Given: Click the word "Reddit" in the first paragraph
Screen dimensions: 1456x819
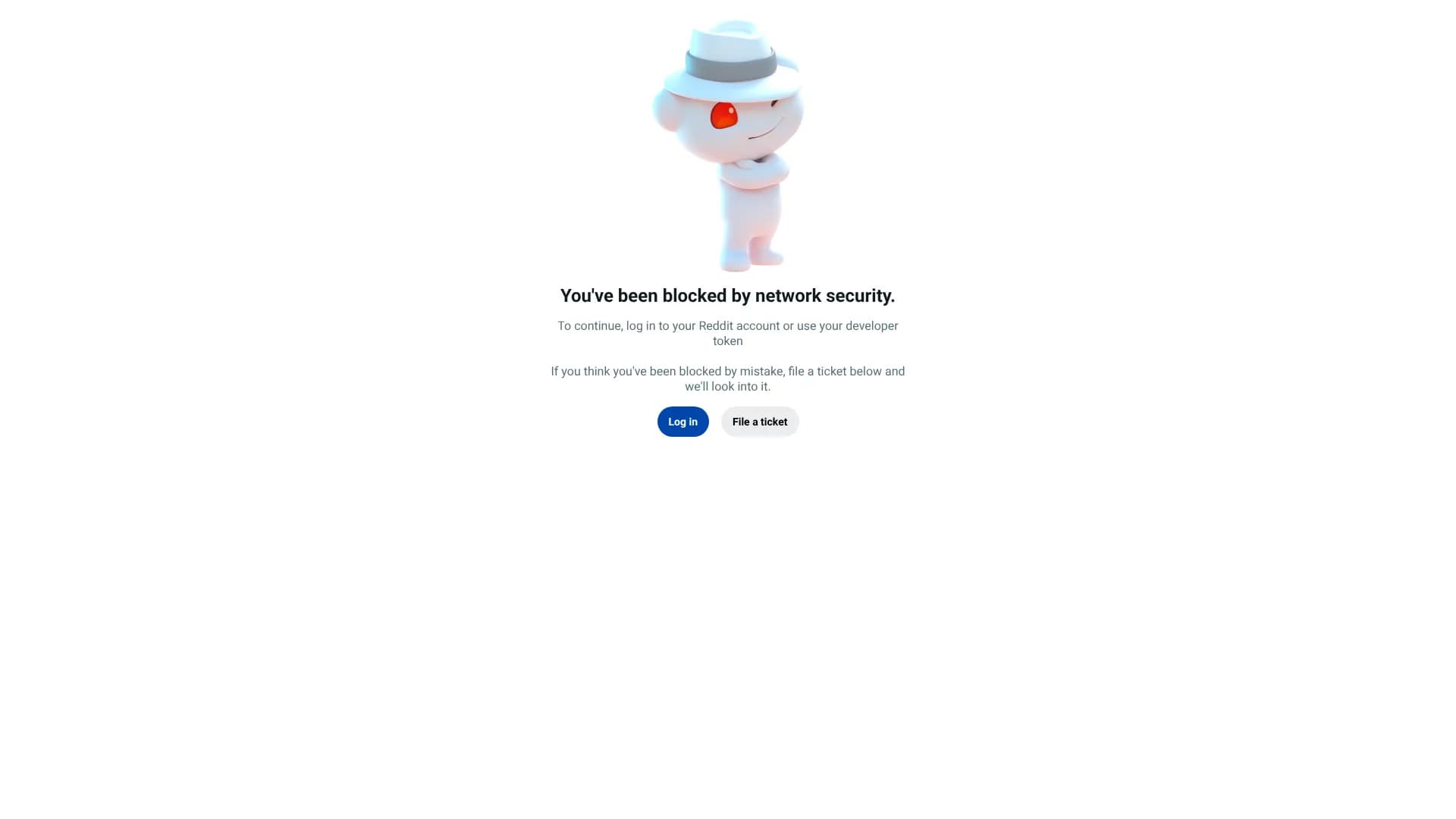Looking at the screenshot, I should (716, 326).
